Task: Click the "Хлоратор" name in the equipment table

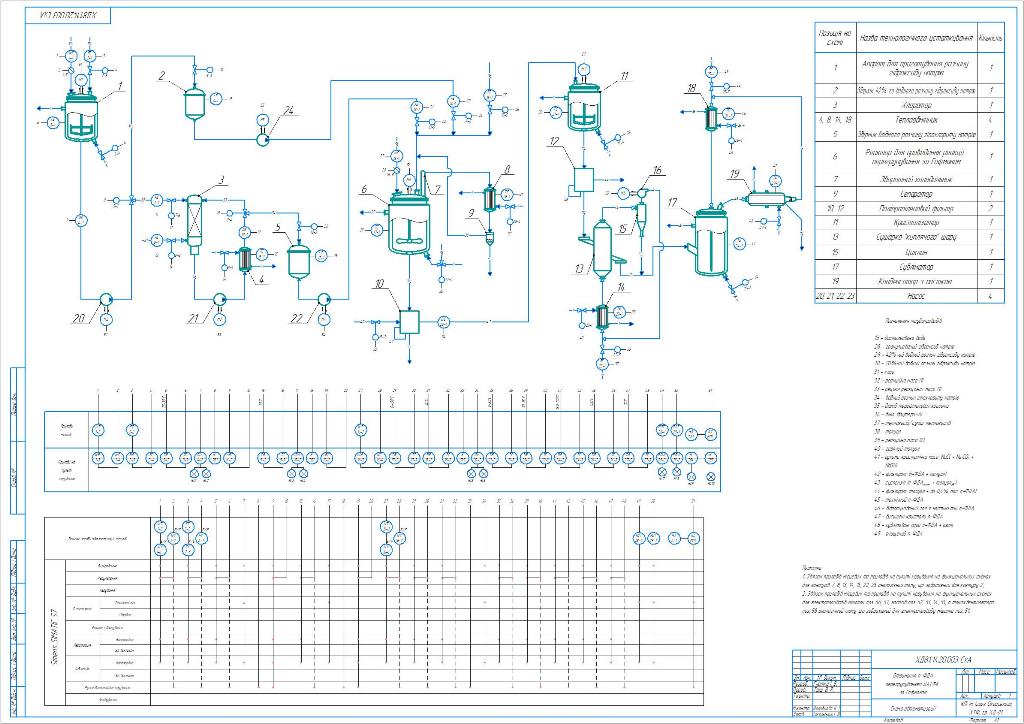Action: point(916,105)
